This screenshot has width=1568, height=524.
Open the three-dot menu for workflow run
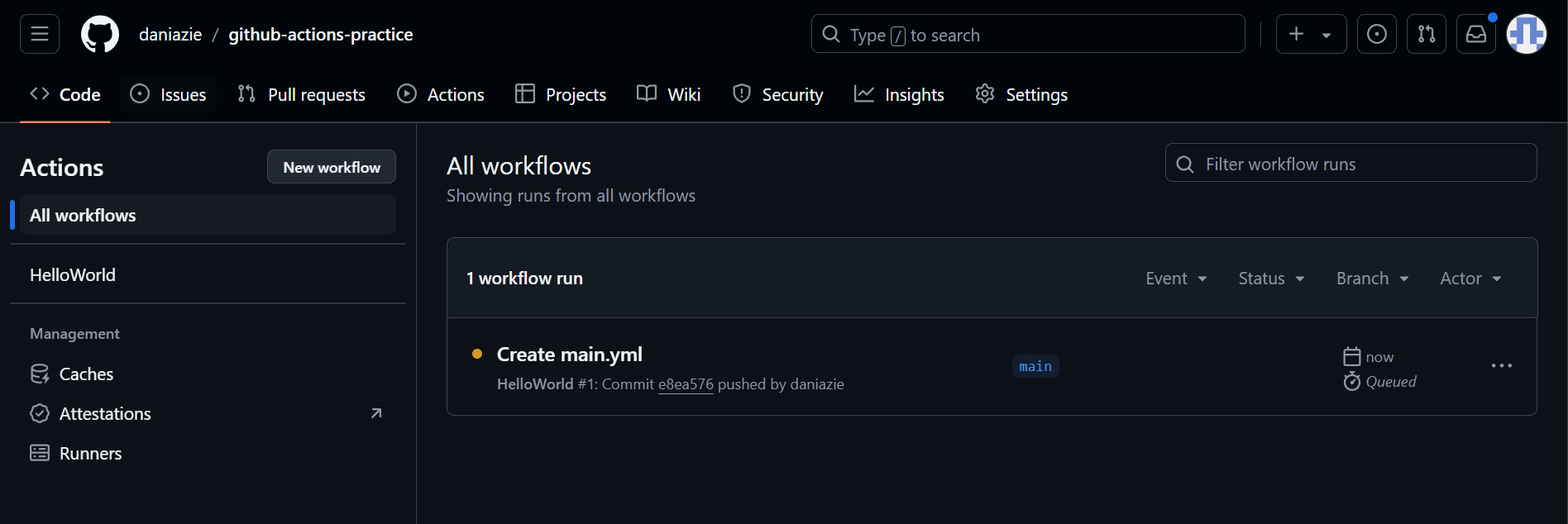1501,366
